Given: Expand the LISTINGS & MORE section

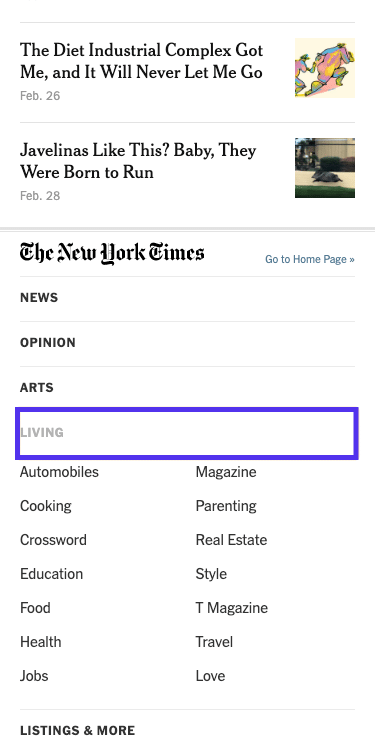Looking at the screenshot, I should click(187, 730).
